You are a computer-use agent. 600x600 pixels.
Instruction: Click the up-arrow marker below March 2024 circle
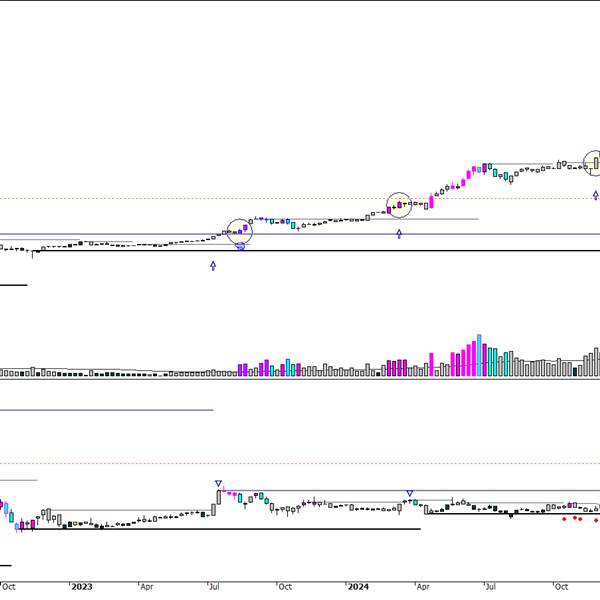point(399,234)
